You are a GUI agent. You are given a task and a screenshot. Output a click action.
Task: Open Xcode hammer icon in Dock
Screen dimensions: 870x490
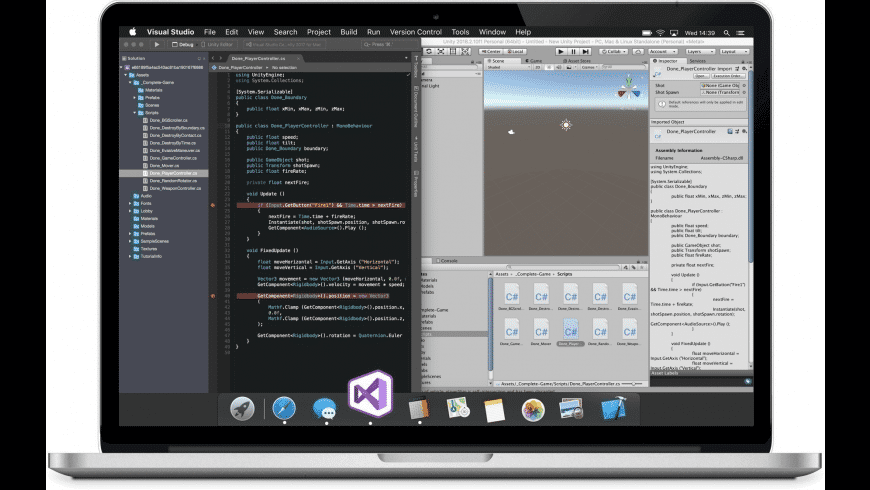pyautogui.click(x=614, y=409)
